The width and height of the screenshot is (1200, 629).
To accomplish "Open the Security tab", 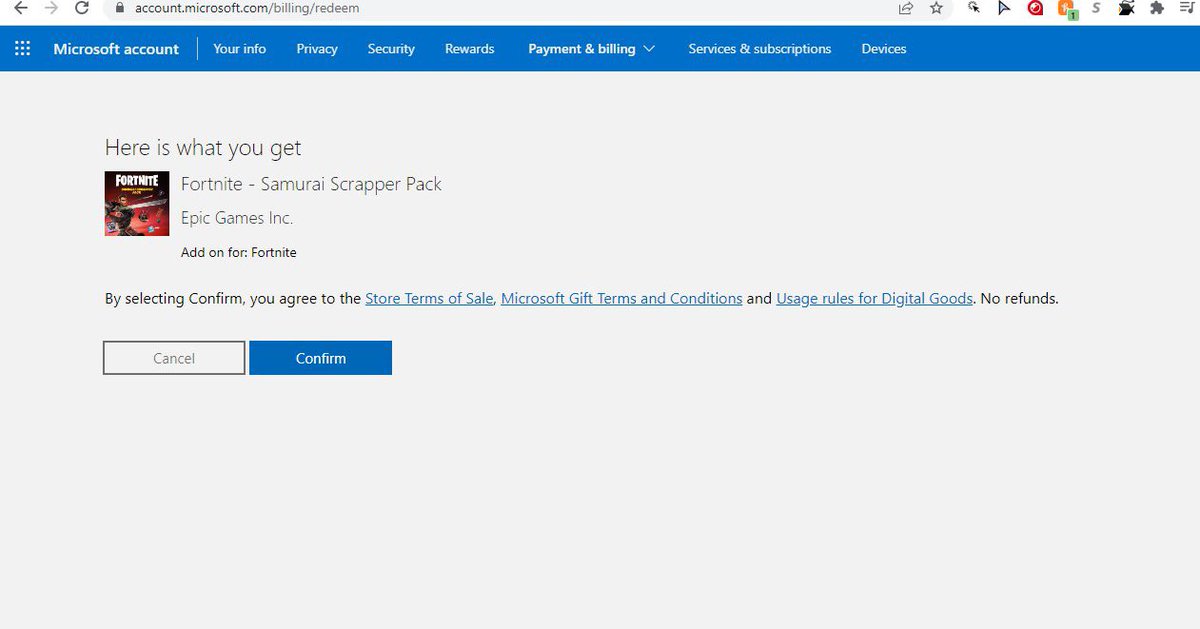I will [391, 48].
